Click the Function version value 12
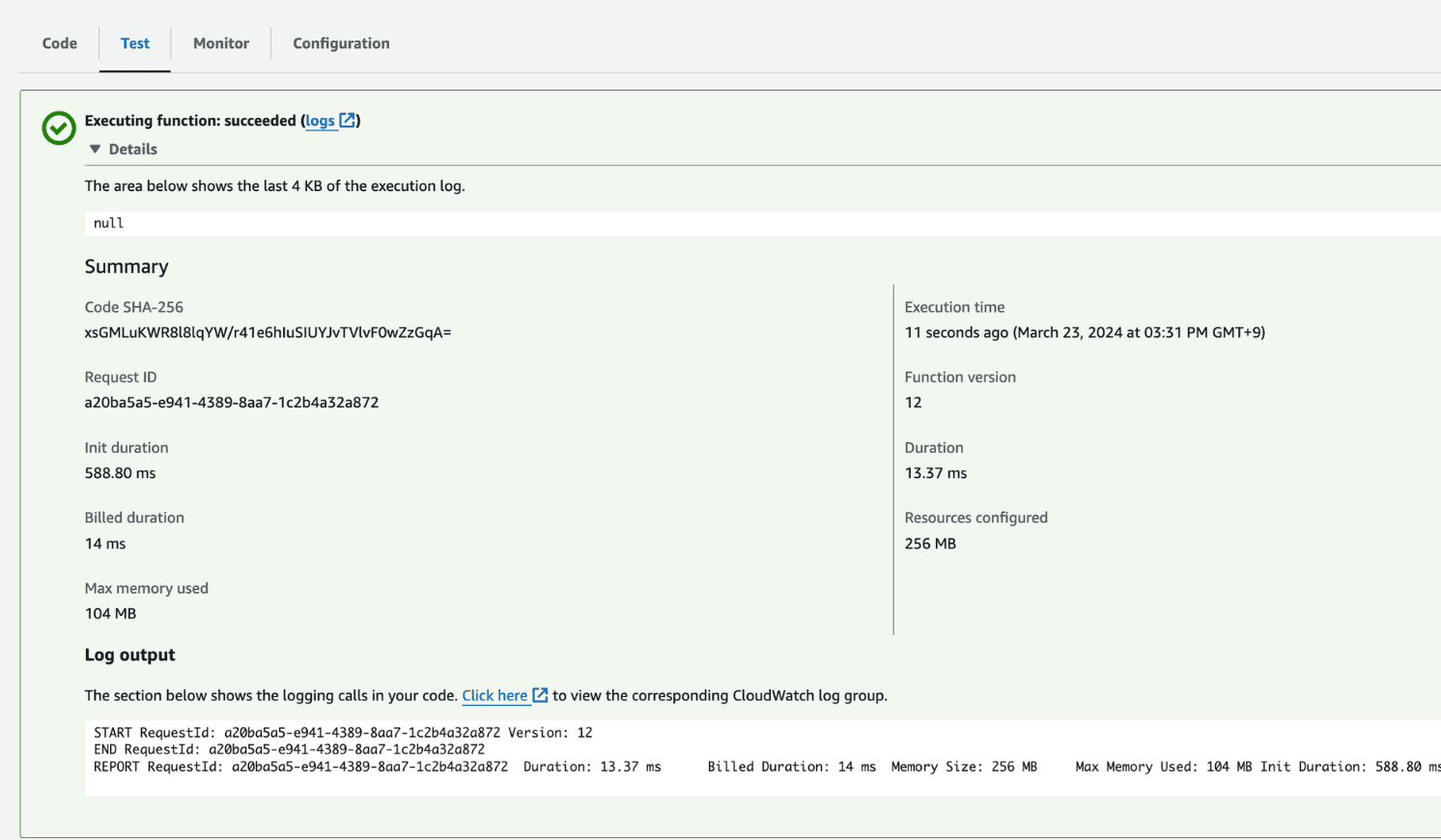 point(914,403)
